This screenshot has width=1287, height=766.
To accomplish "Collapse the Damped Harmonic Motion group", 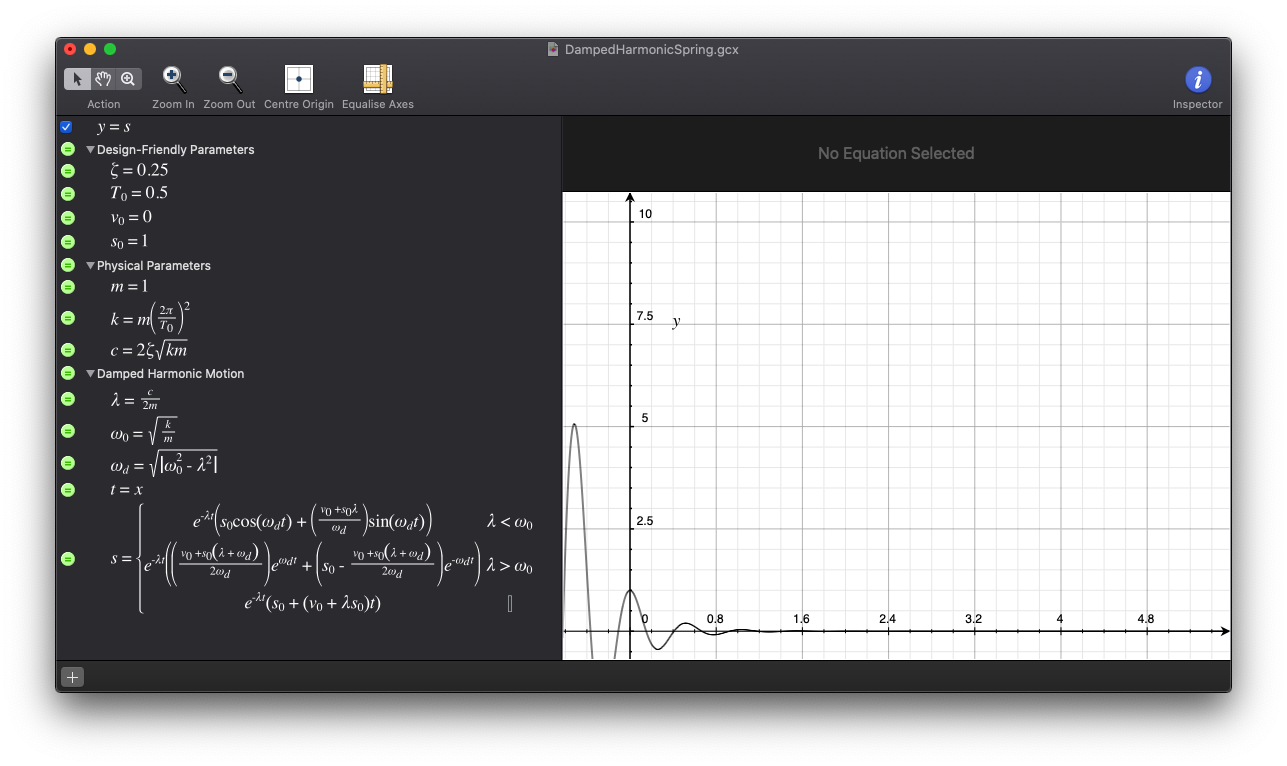I will 91,374.
